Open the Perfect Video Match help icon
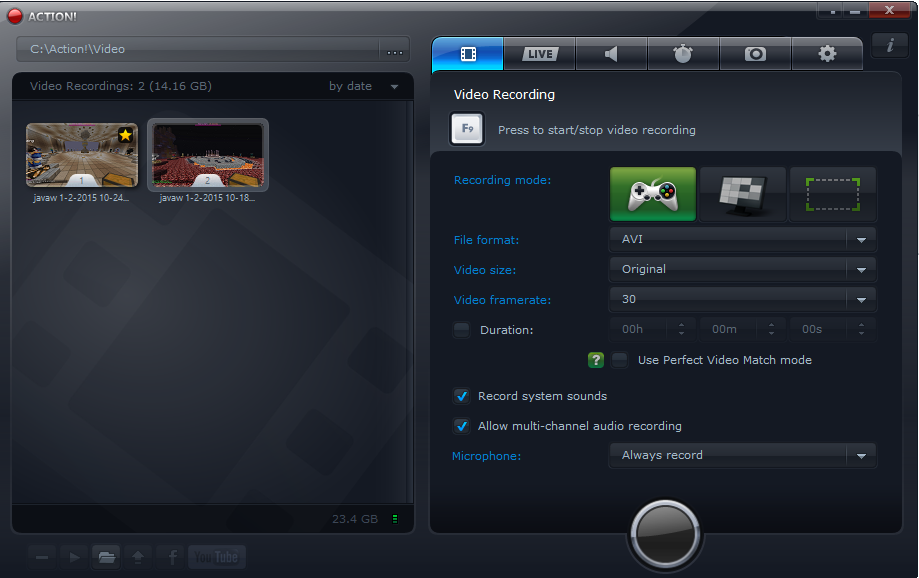 tap(595, 360)
